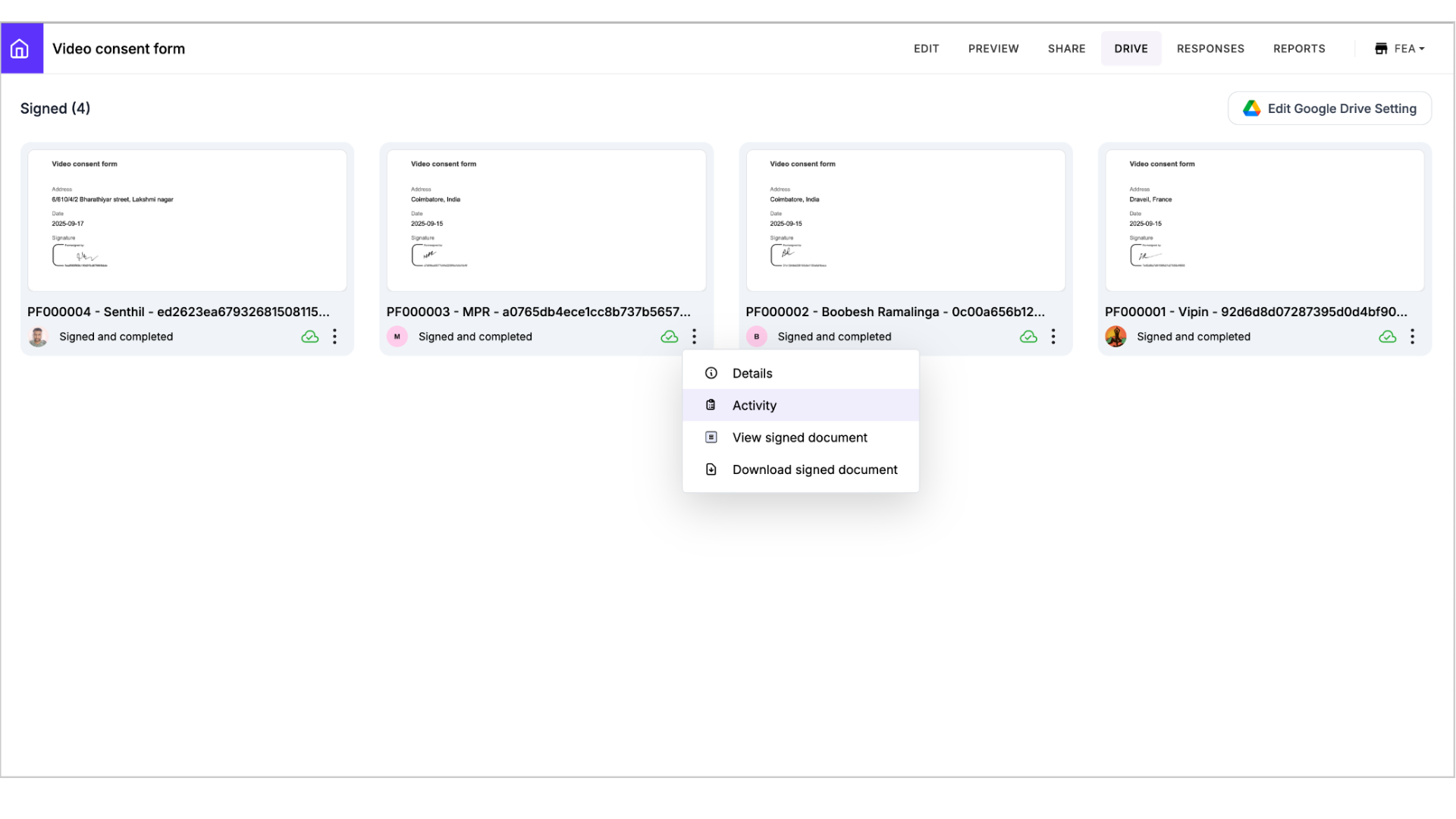Screen dimensions: 1456x819
Task: Click Signed and completed status for Vipin
Action: pyautogui.click(x=1194, y=337)
